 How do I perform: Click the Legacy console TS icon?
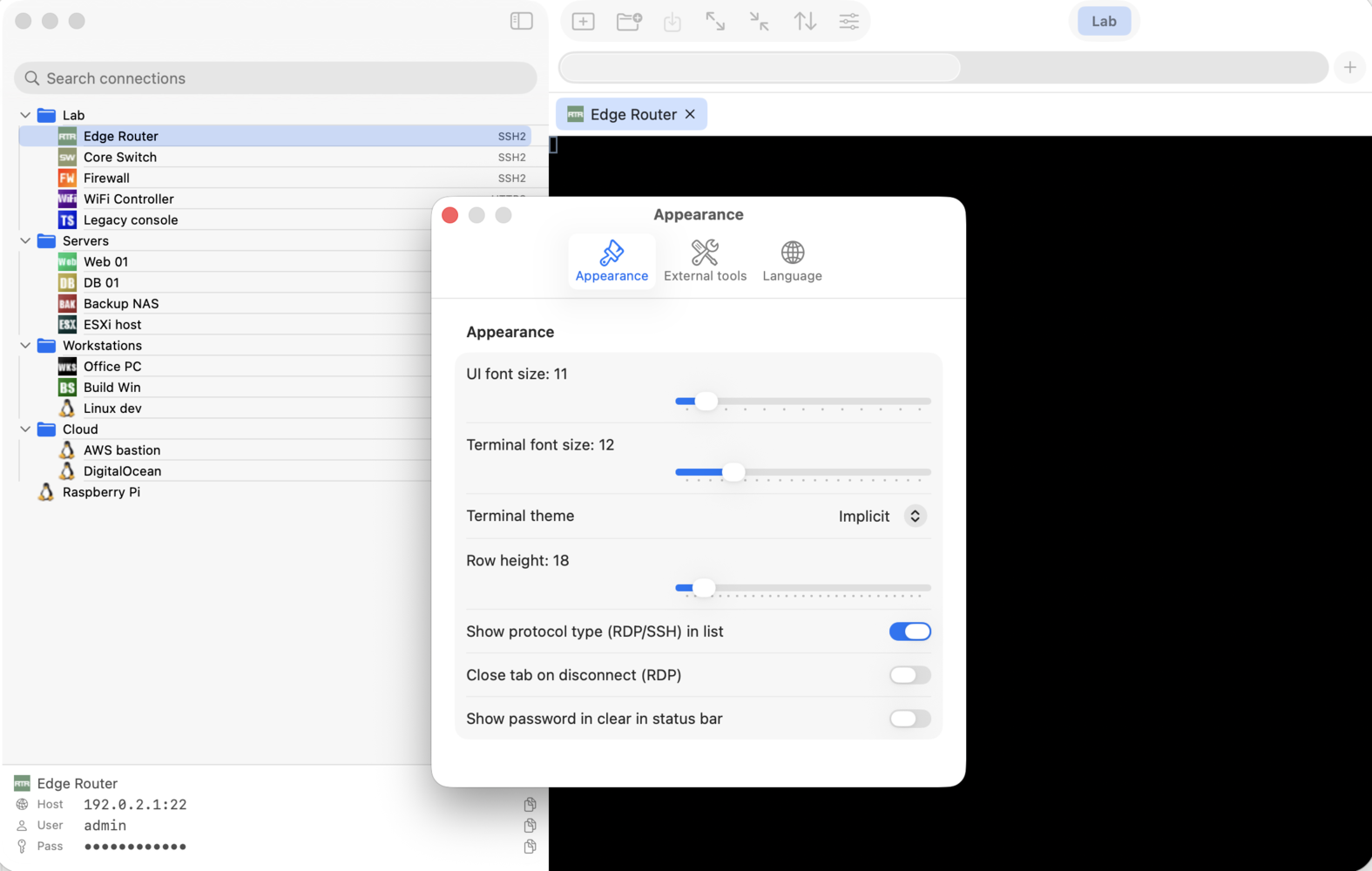67,219
